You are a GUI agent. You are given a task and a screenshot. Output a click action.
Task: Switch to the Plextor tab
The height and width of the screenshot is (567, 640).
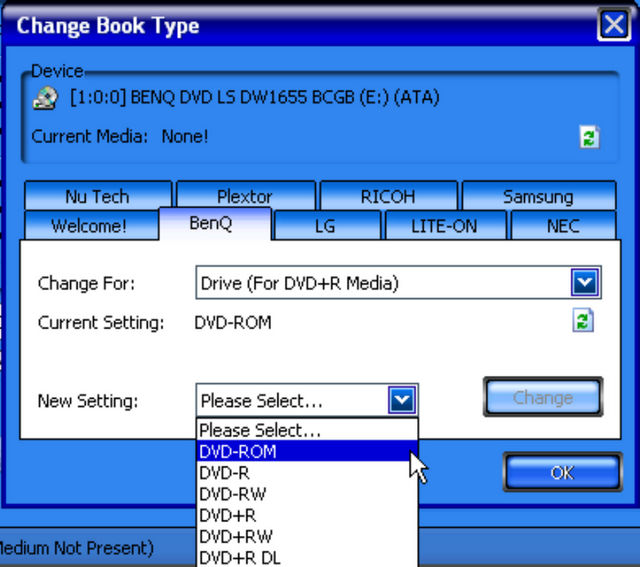coord(245,196)
